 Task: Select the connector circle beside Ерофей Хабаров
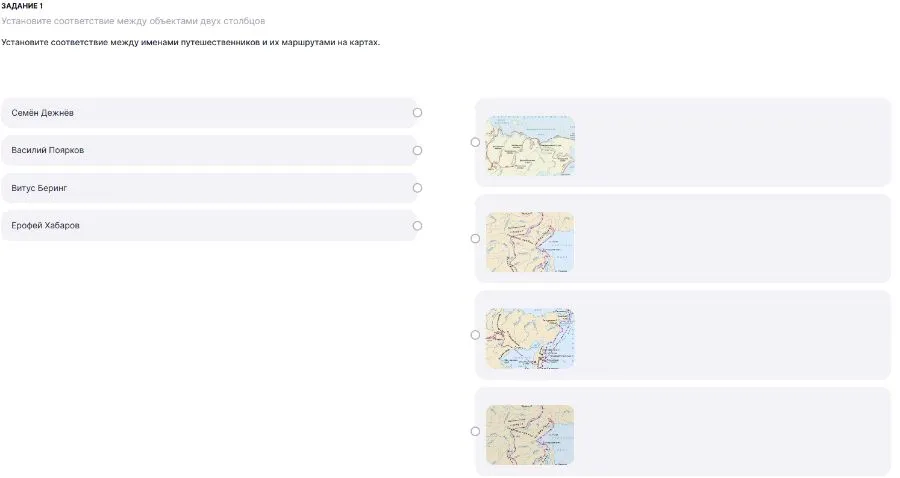417,226
